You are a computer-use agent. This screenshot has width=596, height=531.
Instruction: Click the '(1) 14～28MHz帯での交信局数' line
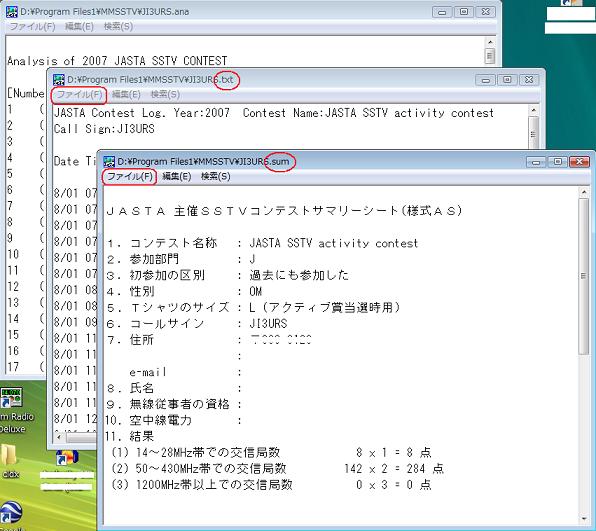271,452
